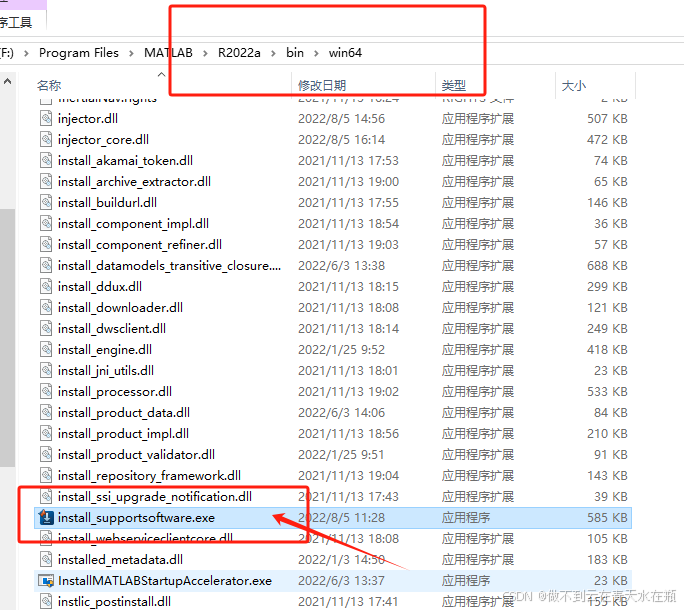Select the InstallMATLABStartupAccelerator.exe file name

[x=165, y=580]
